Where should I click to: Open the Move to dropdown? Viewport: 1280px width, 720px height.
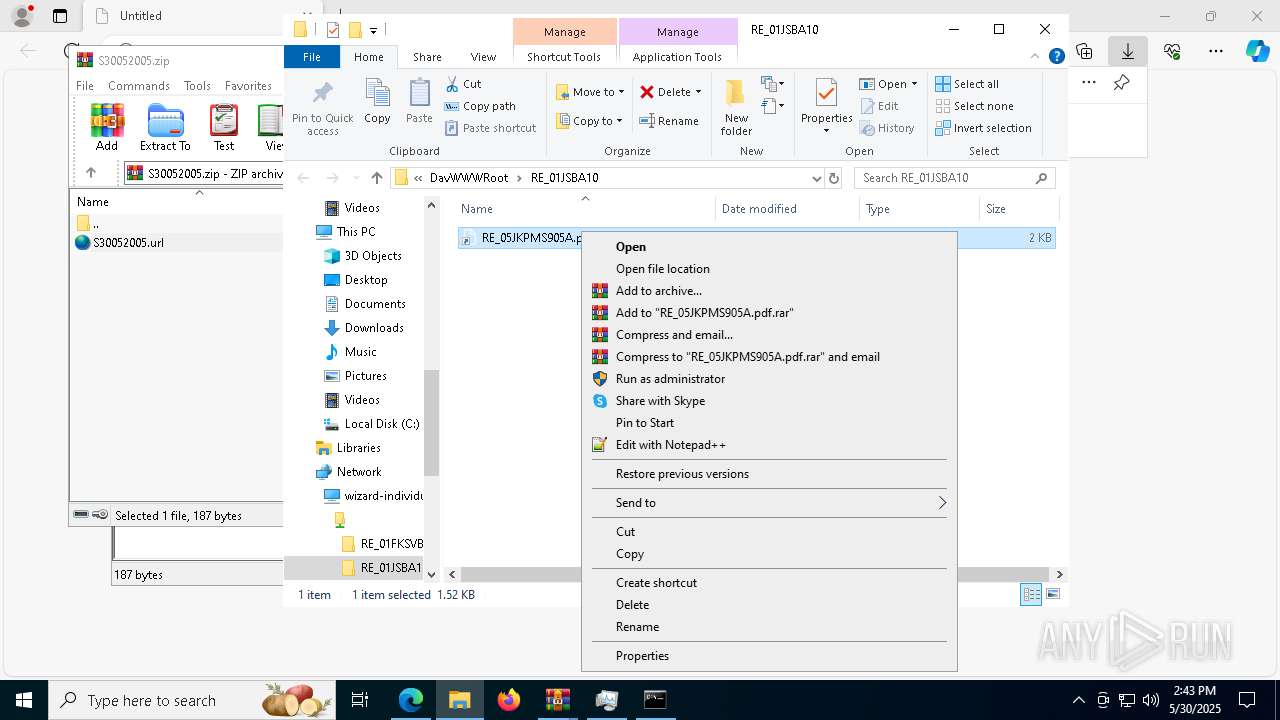[x=590, y=92]
